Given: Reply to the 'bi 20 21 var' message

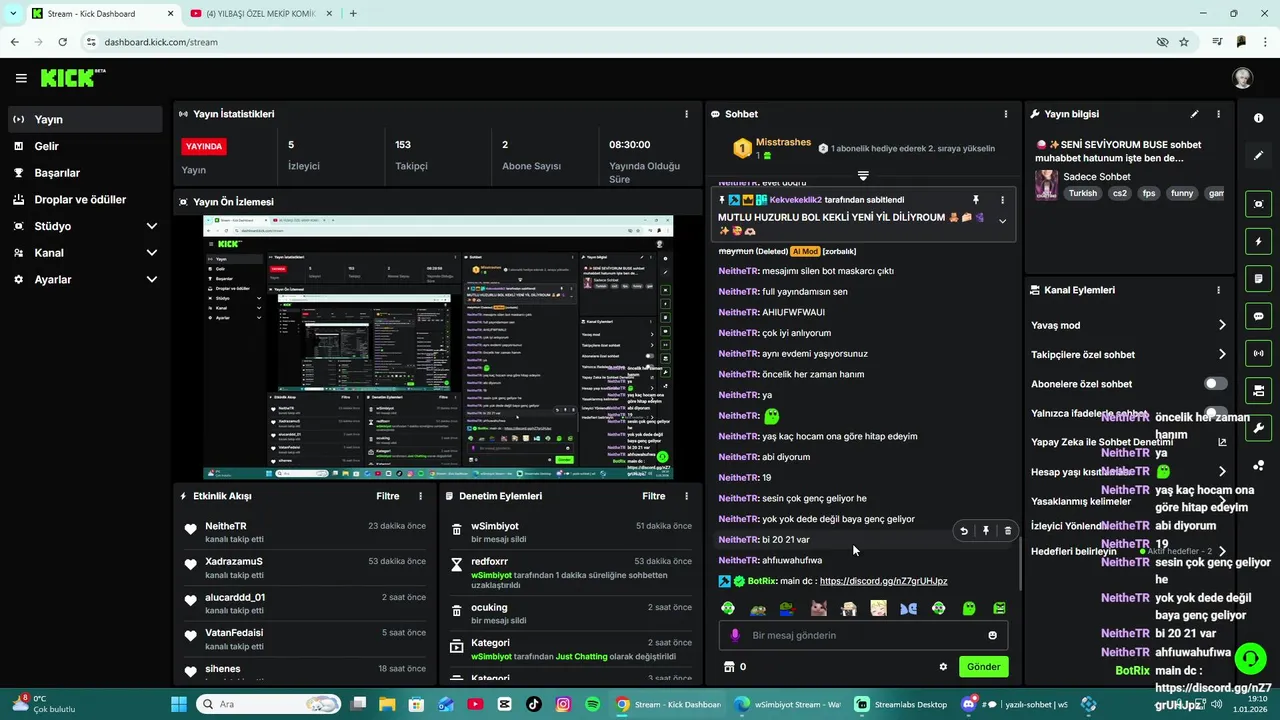Looking at the screenshot, I should [964, 531].
